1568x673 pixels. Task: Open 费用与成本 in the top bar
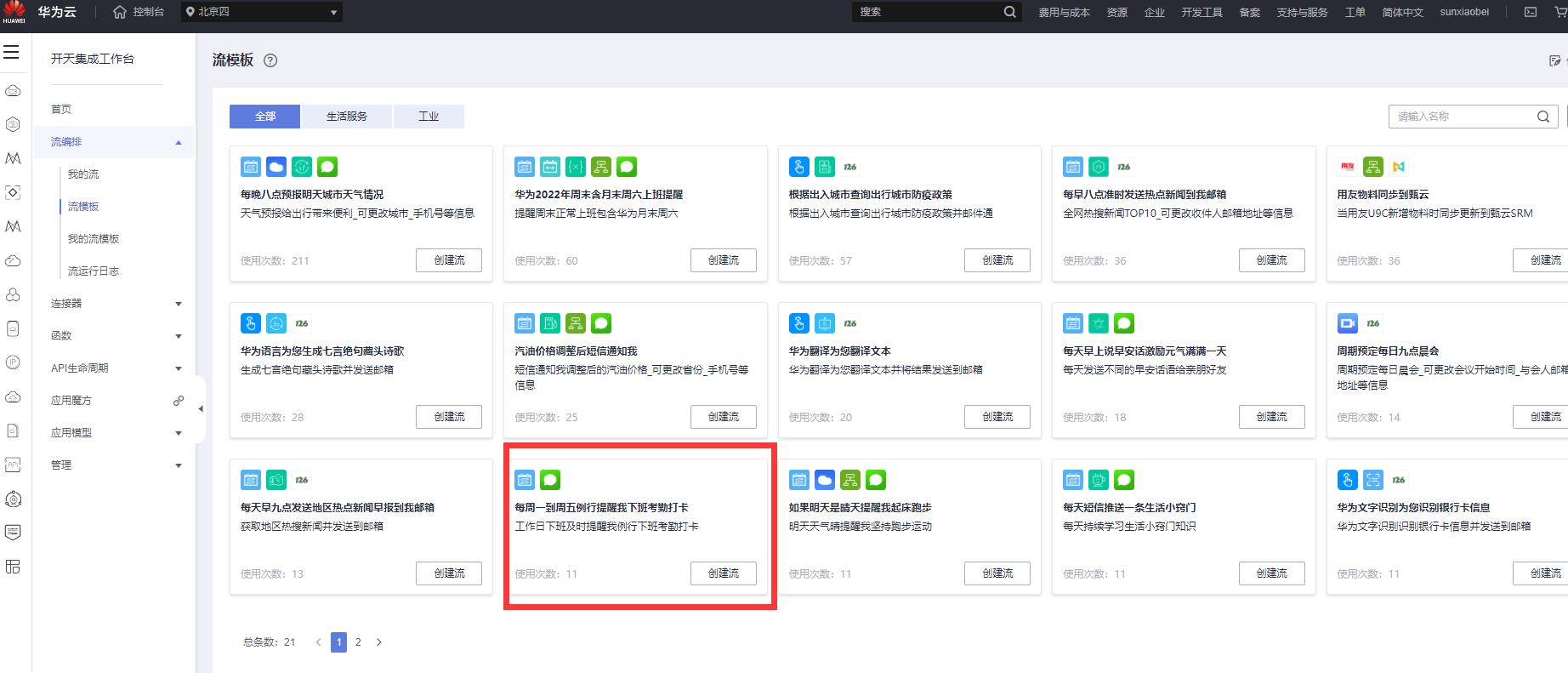1064,12
